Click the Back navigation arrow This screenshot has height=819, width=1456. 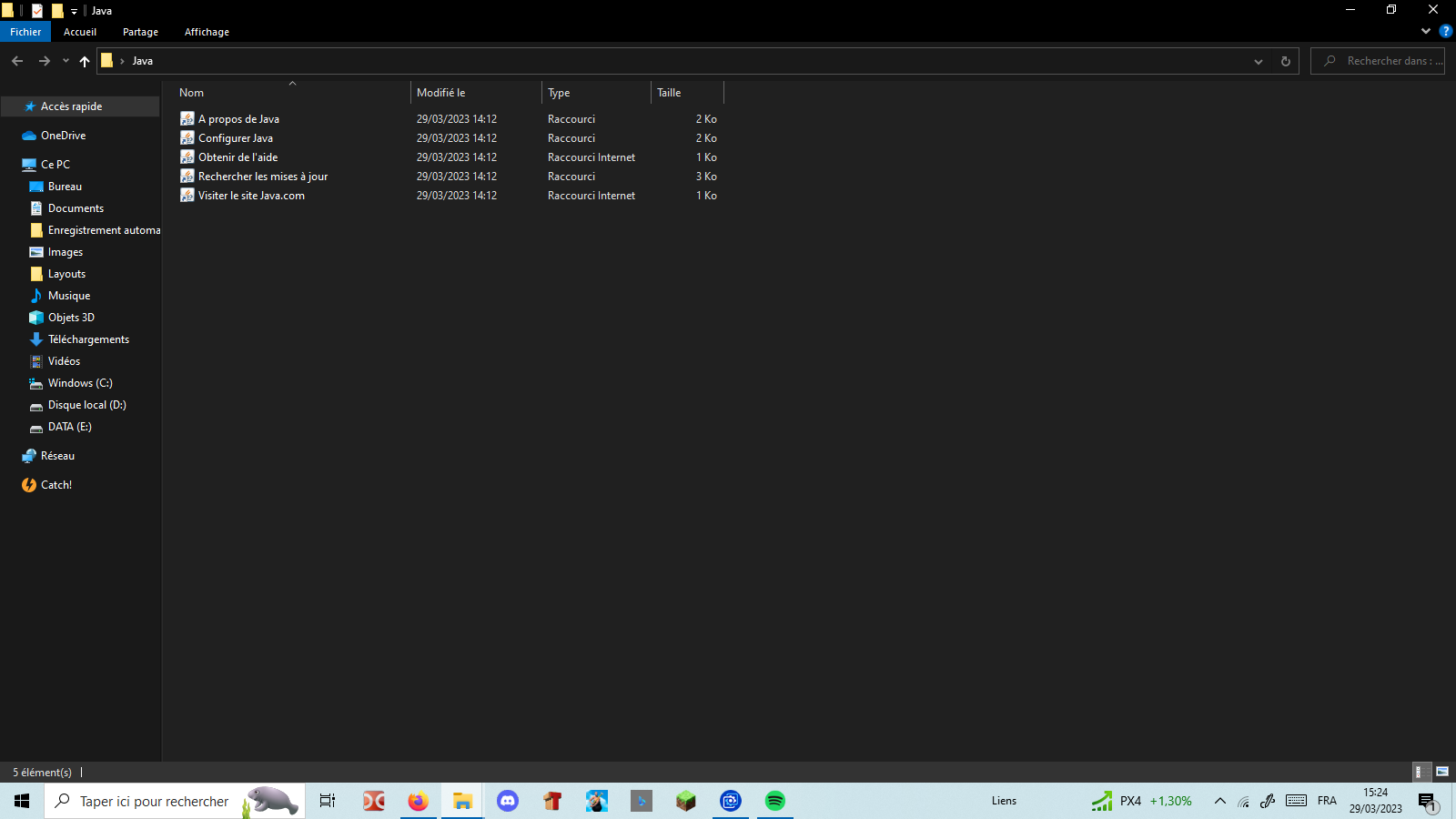pos(17,61)
